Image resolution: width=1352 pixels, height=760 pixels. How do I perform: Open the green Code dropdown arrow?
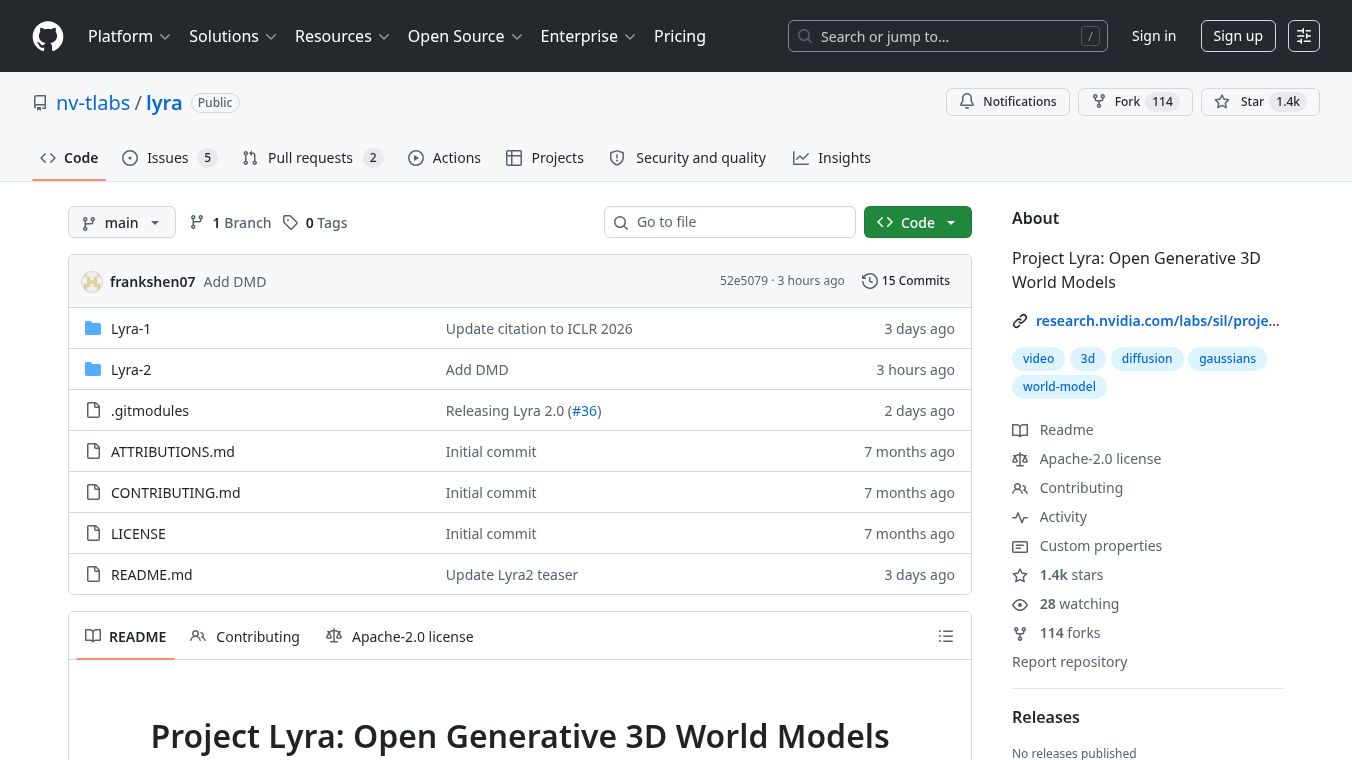[951, 222]
